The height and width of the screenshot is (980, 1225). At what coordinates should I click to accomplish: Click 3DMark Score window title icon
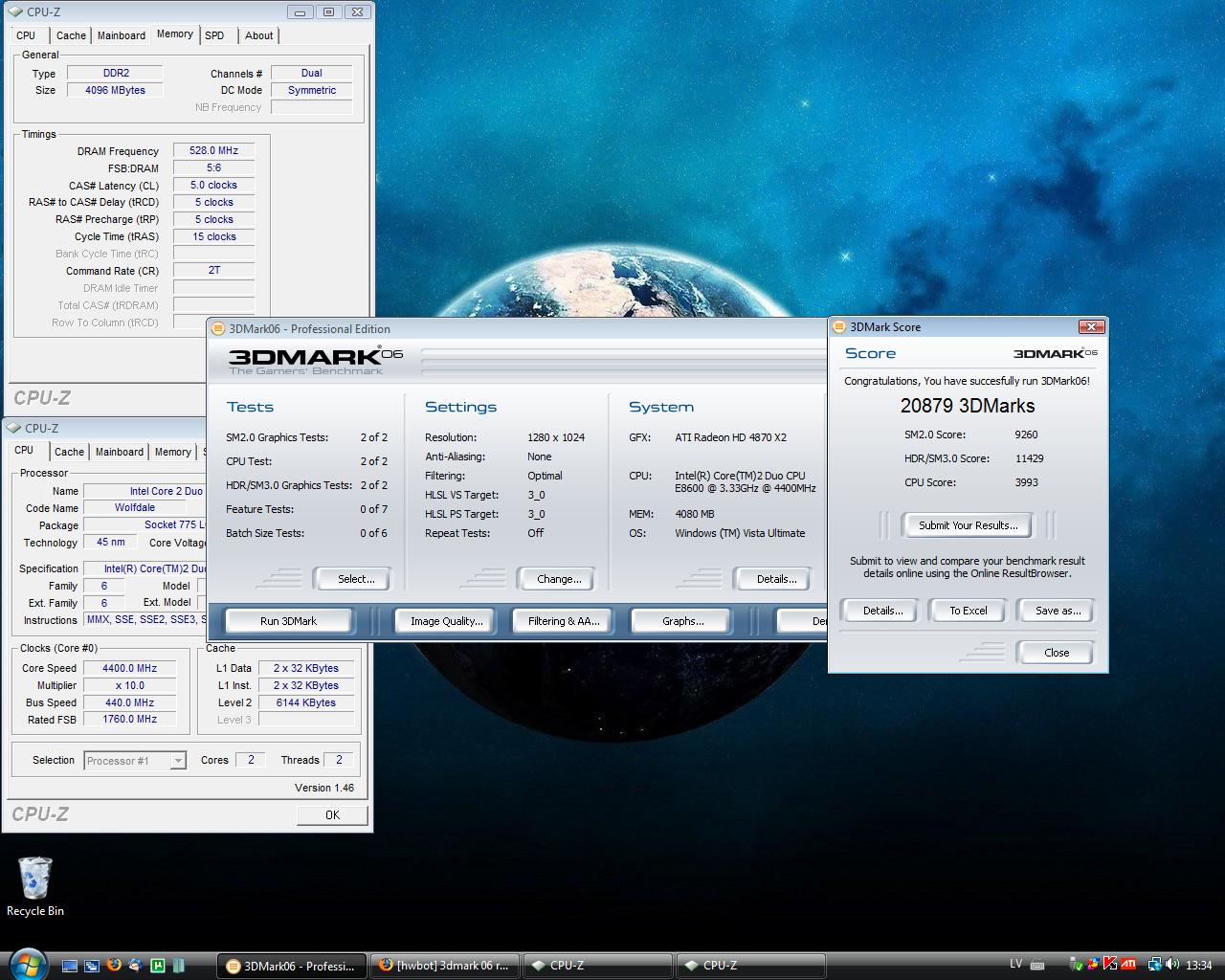[839, 326]
